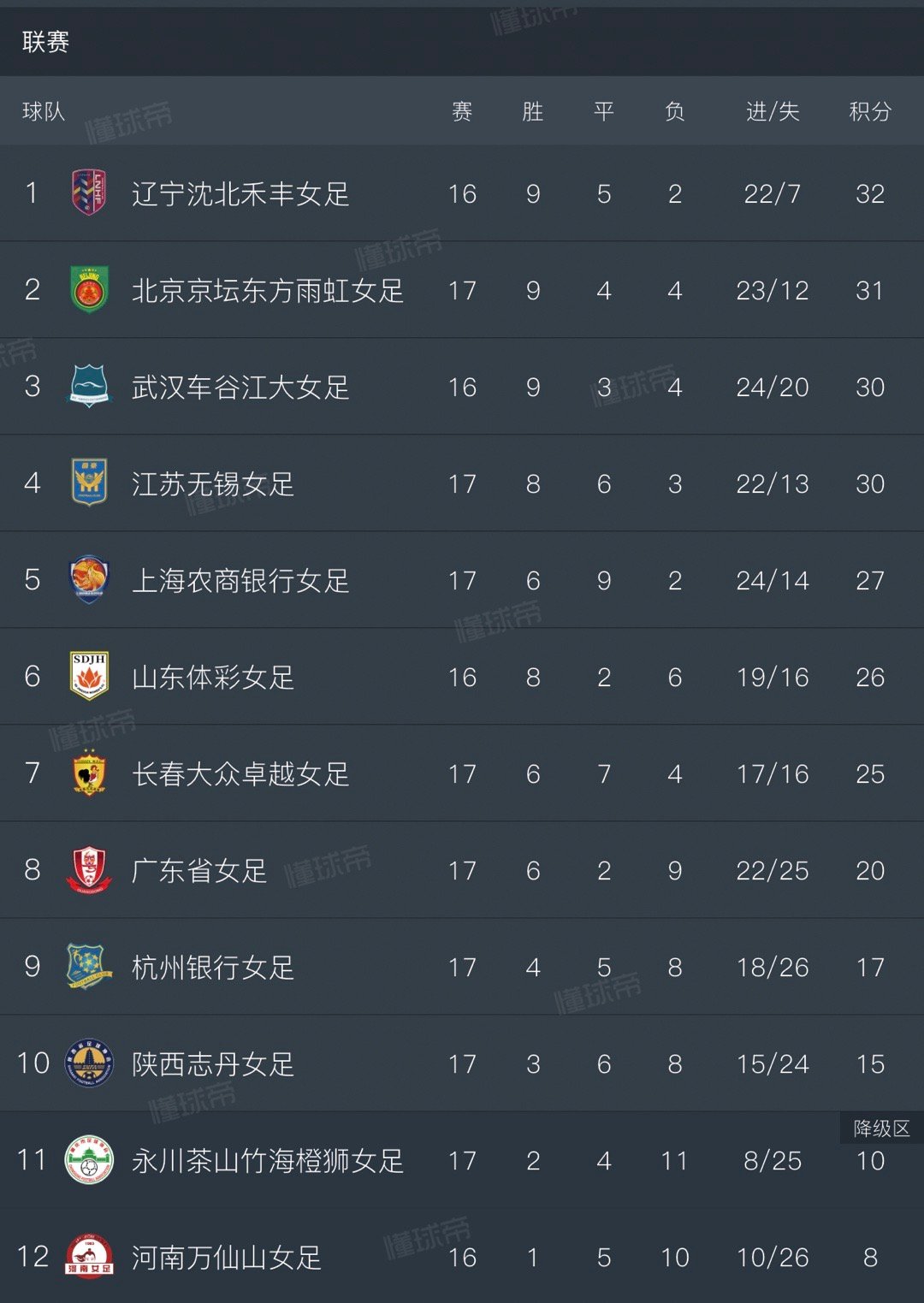Tap the 武汉车谷江大女足 team badge
The height and width of the screenshot is (1303, 924).
89,387
